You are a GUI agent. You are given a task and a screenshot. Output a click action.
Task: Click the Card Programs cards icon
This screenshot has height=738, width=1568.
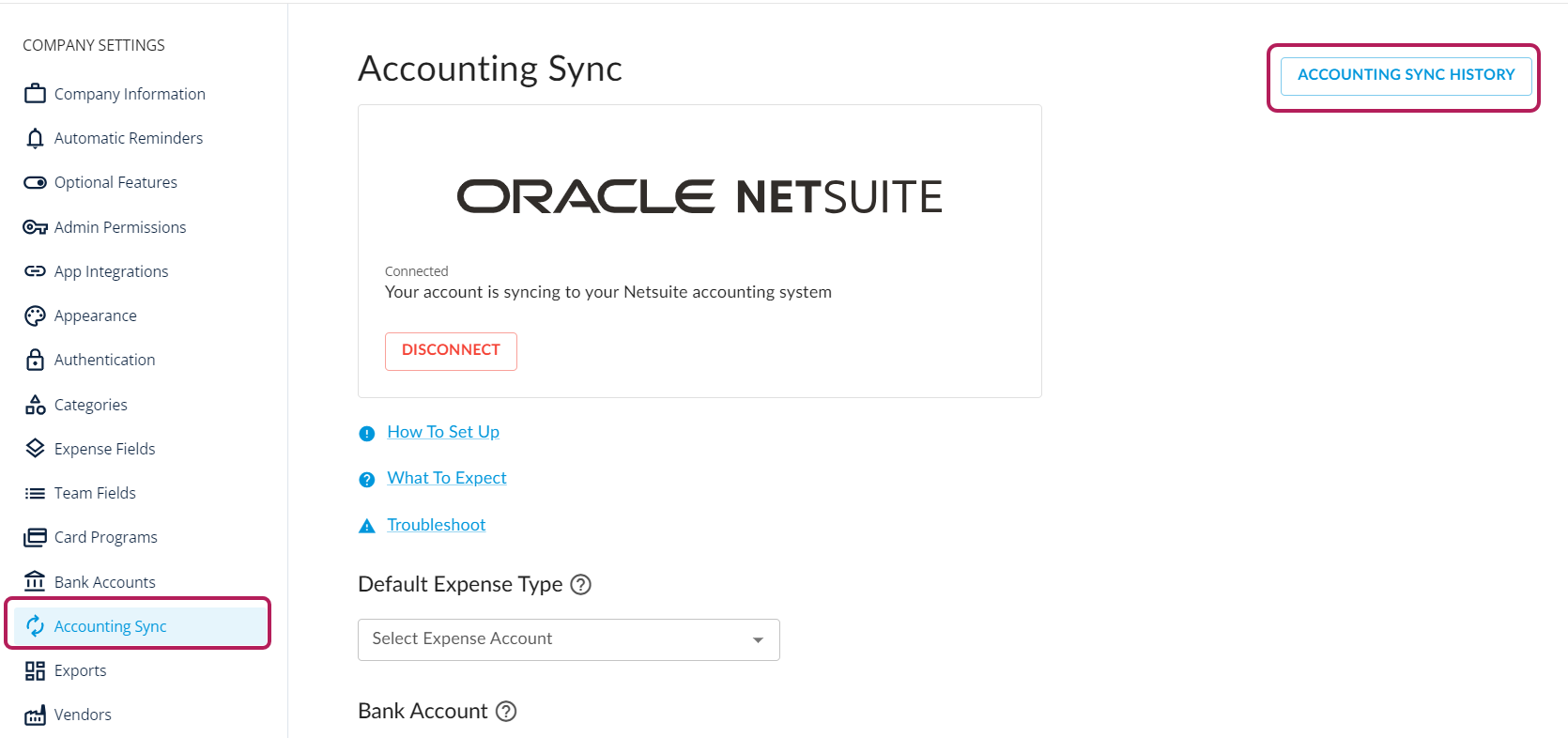35,537
